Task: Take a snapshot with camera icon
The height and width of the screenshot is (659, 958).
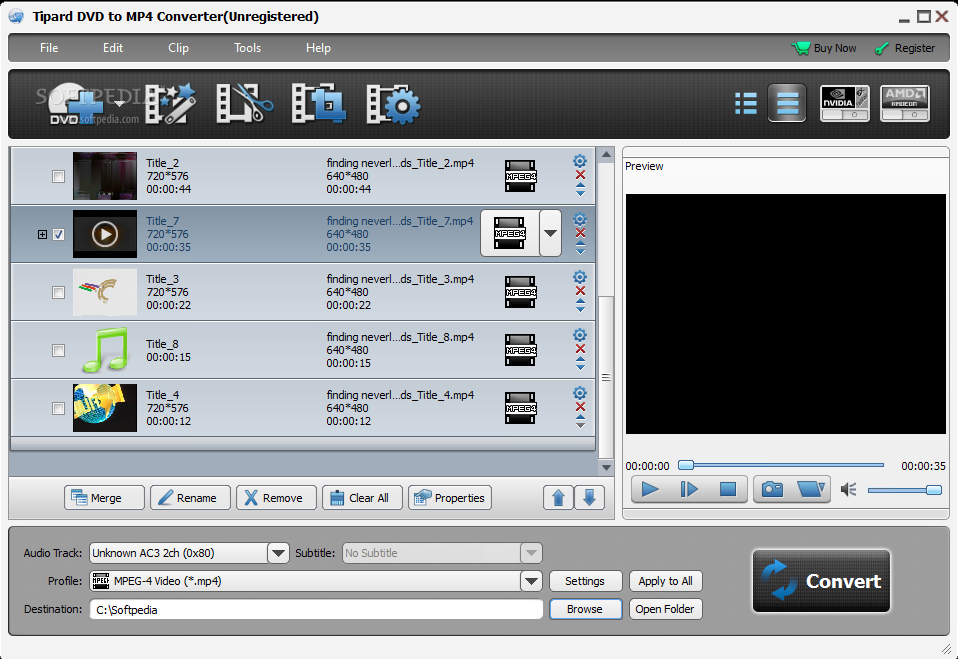Action: [772, 489]
